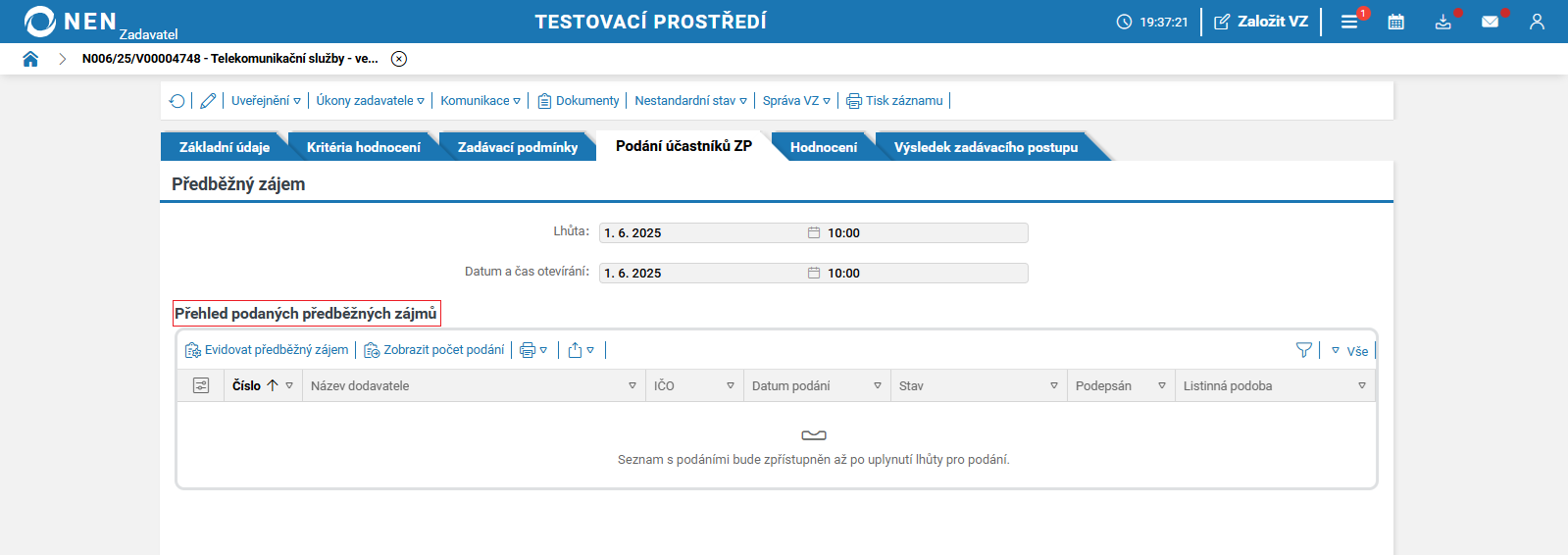Click the refresh icon in the toolbar

point(177,101)
